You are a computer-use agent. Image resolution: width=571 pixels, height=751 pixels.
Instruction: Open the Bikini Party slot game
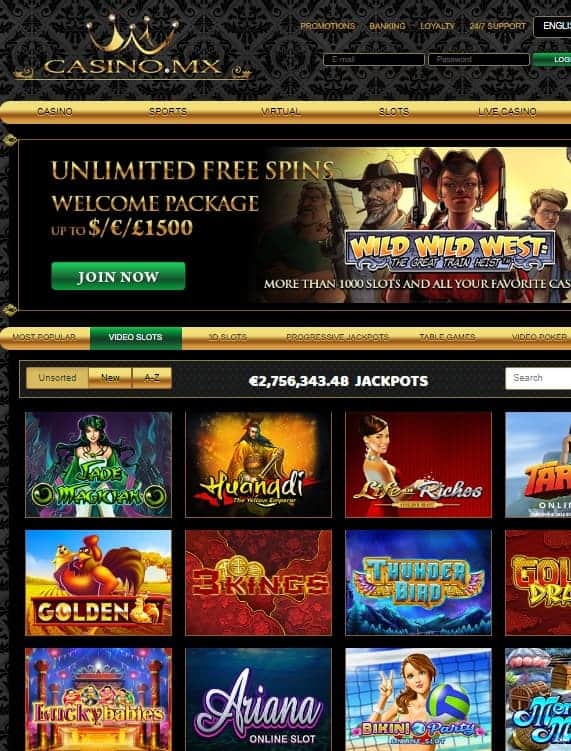pos(418,699)
